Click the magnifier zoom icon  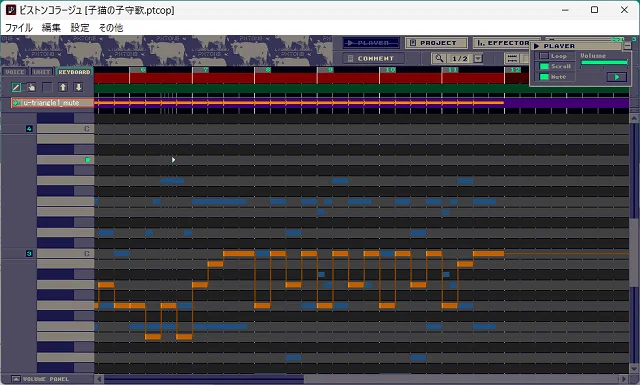pos(439,58)
